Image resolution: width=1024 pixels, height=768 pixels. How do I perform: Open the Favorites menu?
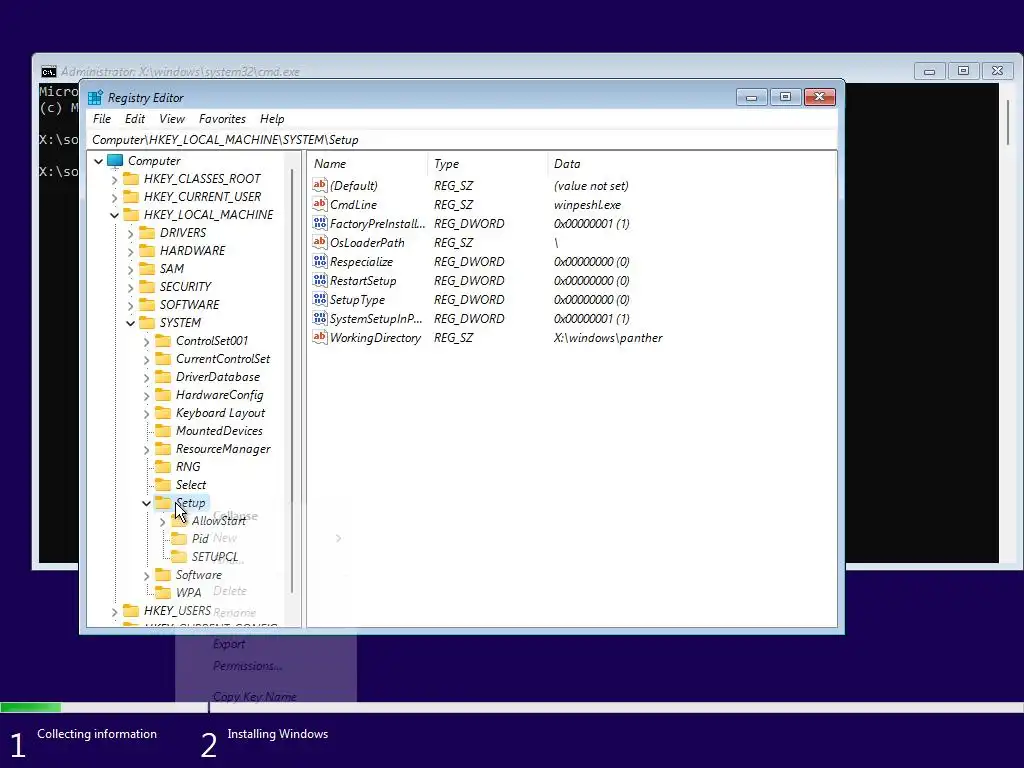(222, 119)
